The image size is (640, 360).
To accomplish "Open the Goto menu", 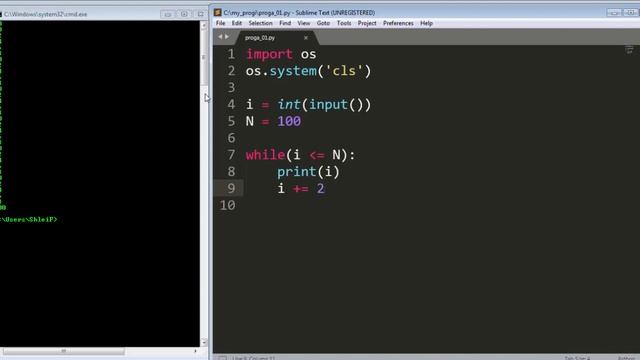I will point(323,23).
